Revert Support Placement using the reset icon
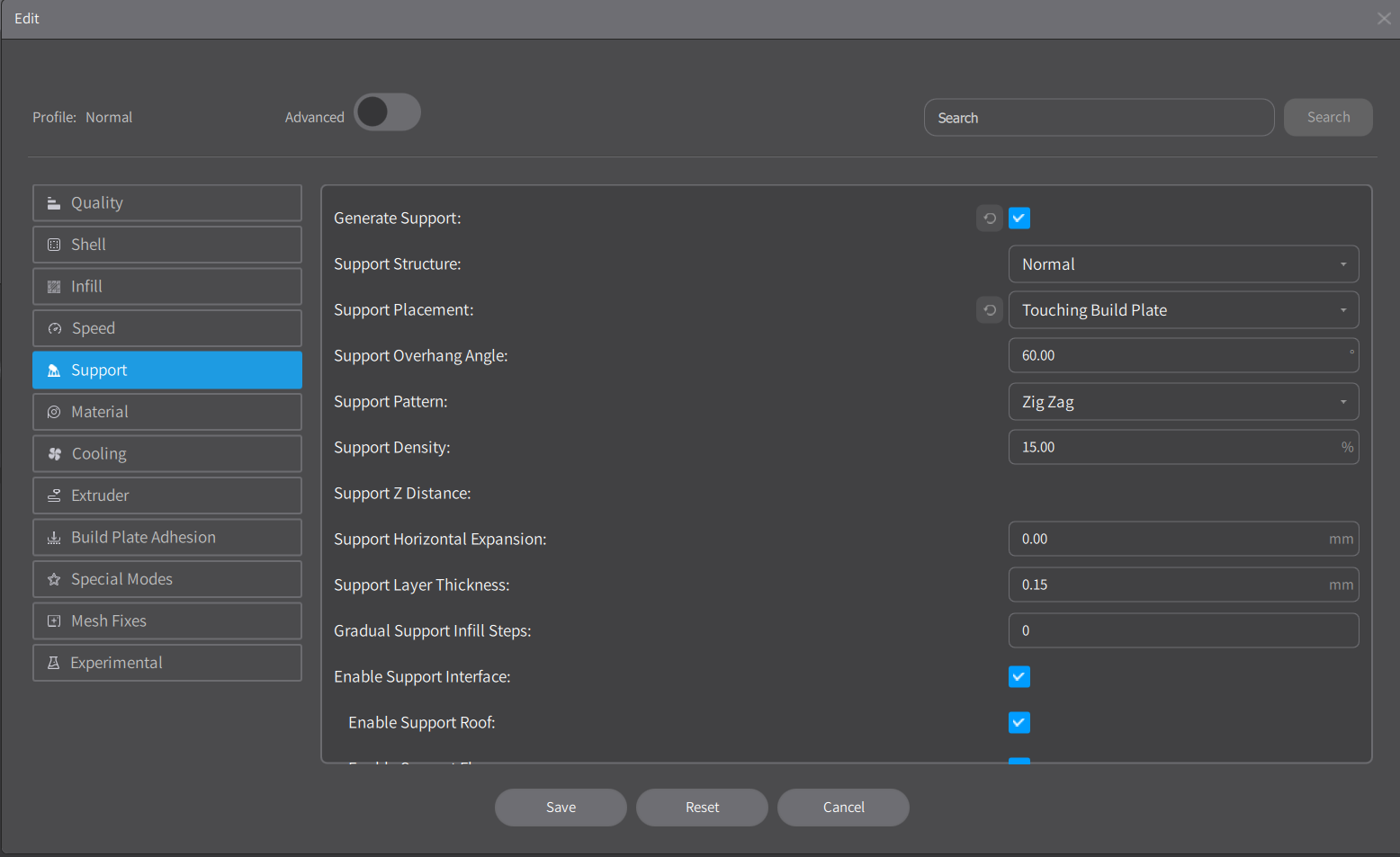The width and height of the screenshot is (1400, 857). coord(990,310)
